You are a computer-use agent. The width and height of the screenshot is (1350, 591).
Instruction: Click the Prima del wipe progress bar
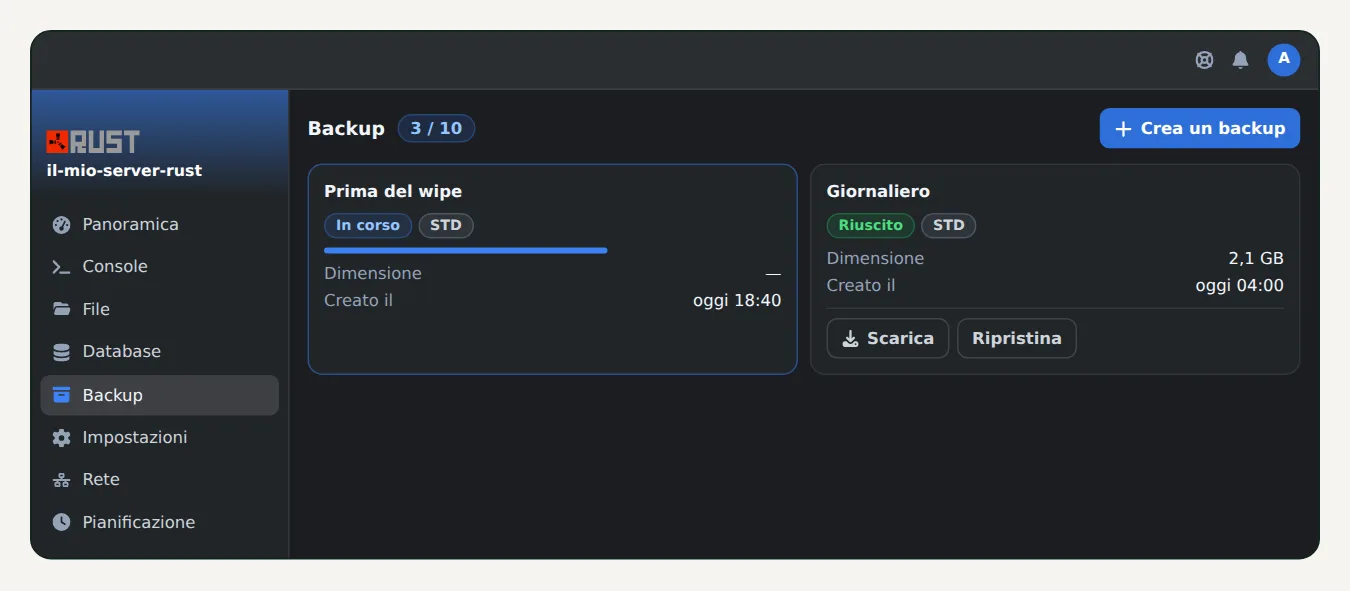coord(466,250)
